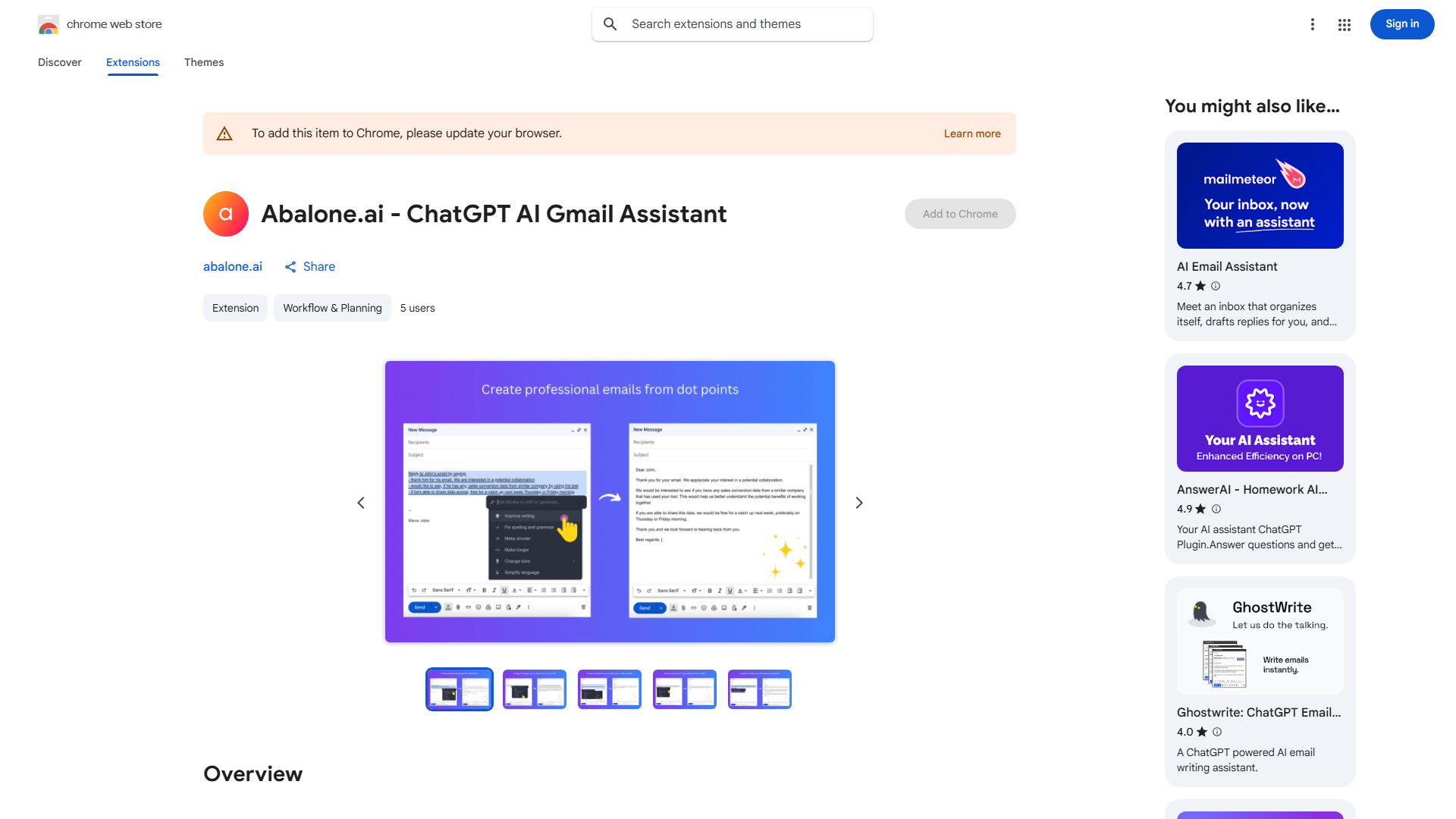Click rating info icon for Ghostwrite
The height and width of the screenshot is (819, 1456).
(1217, 732)
